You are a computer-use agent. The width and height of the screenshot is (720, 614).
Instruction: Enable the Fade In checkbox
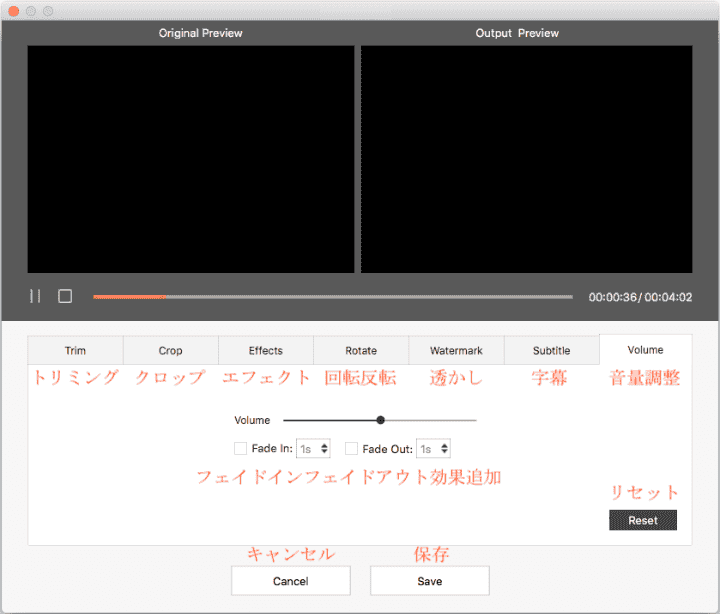point(240,448)
